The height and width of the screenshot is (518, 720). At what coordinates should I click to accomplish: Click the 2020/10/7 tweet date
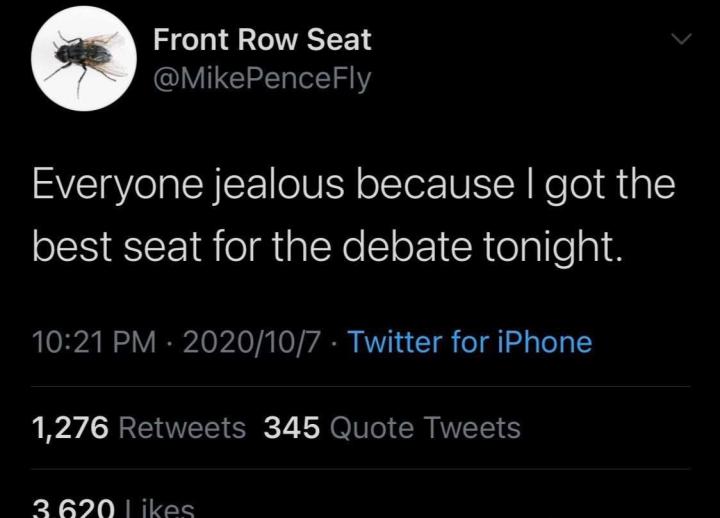tap(251, 342)
